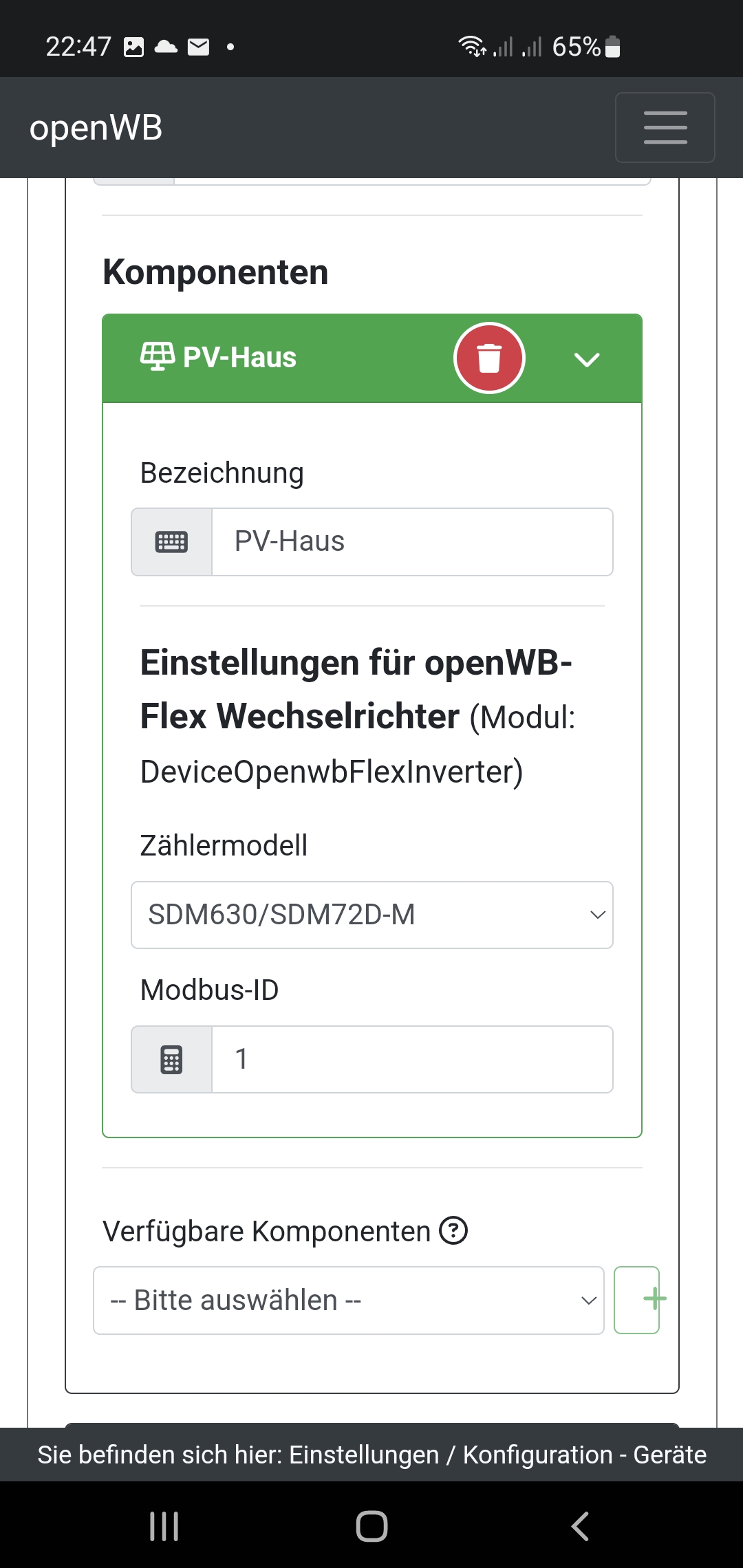This screenshot has height=1568, width=743.
Task: Tap the PV-Haus header title
Action: (239, 358)
